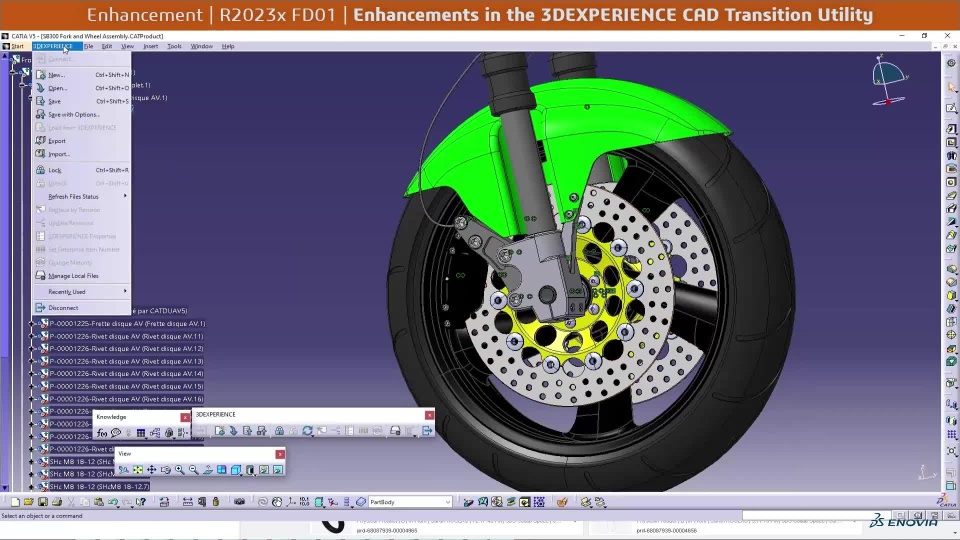Select the What's This help icon
Viewport: 960px width, 540px height.
141,502
